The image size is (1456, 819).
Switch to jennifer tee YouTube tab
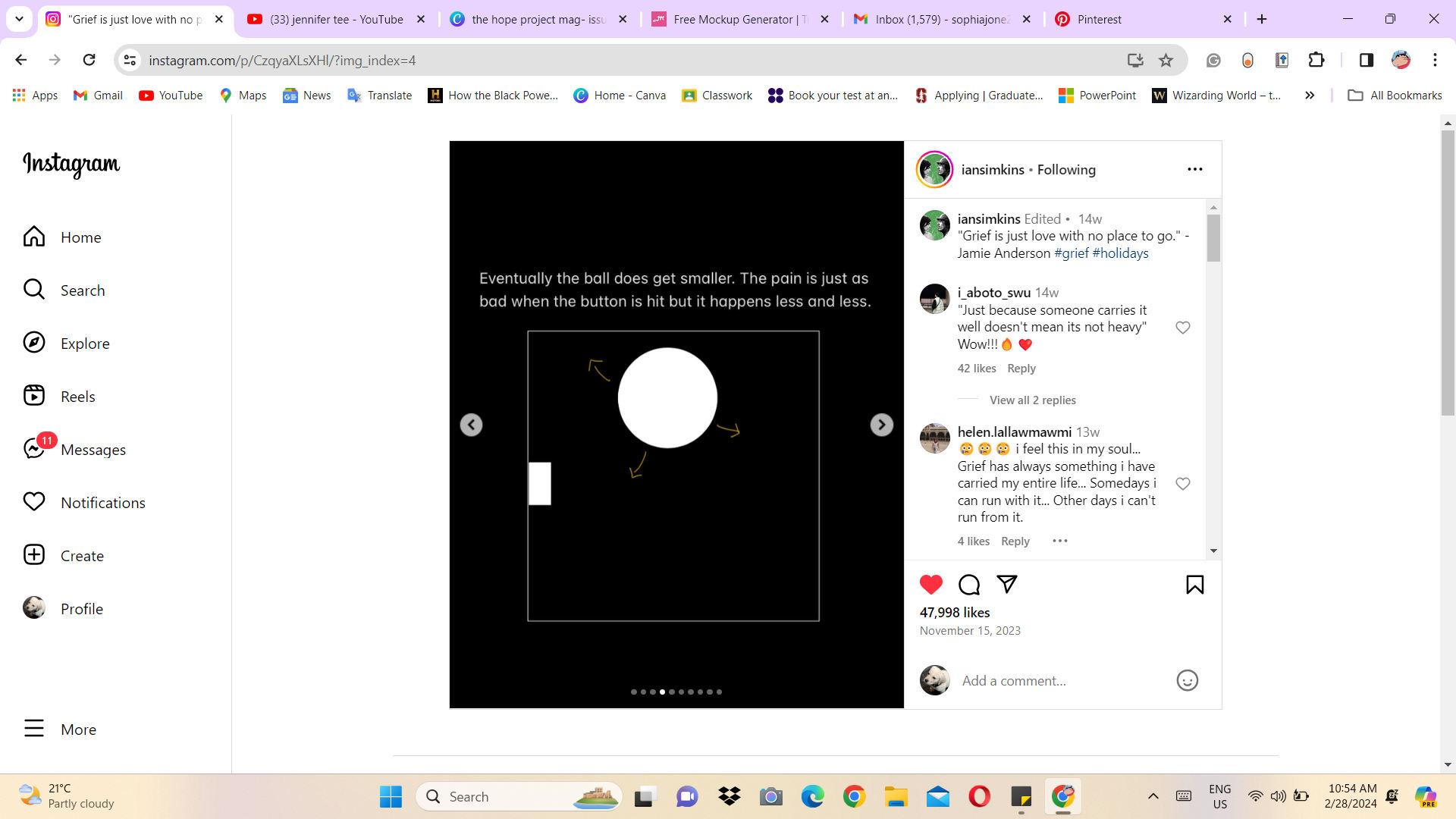click(336, 20)
